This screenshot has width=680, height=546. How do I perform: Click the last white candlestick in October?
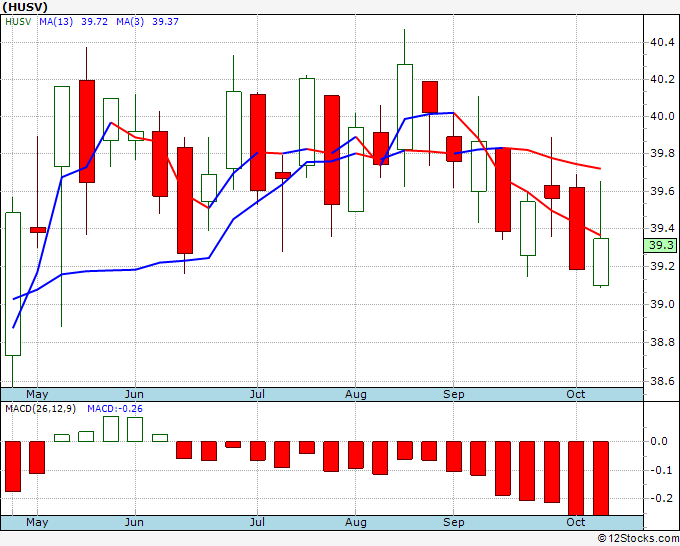(x=601, y=262)
